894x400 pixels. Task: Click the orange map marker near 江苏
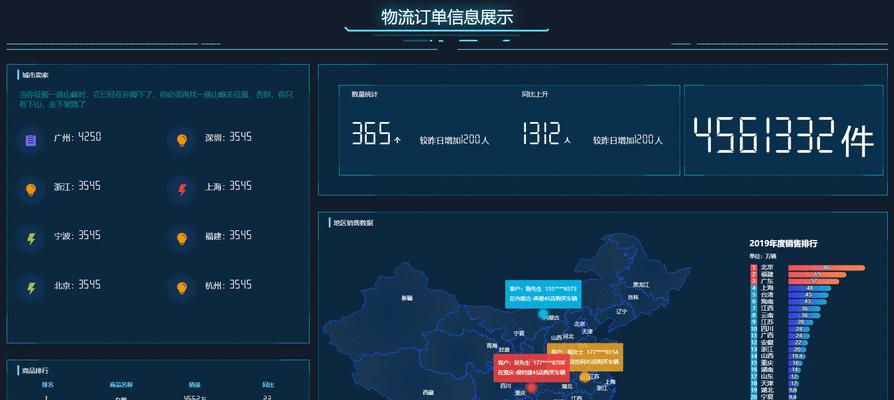584,377
